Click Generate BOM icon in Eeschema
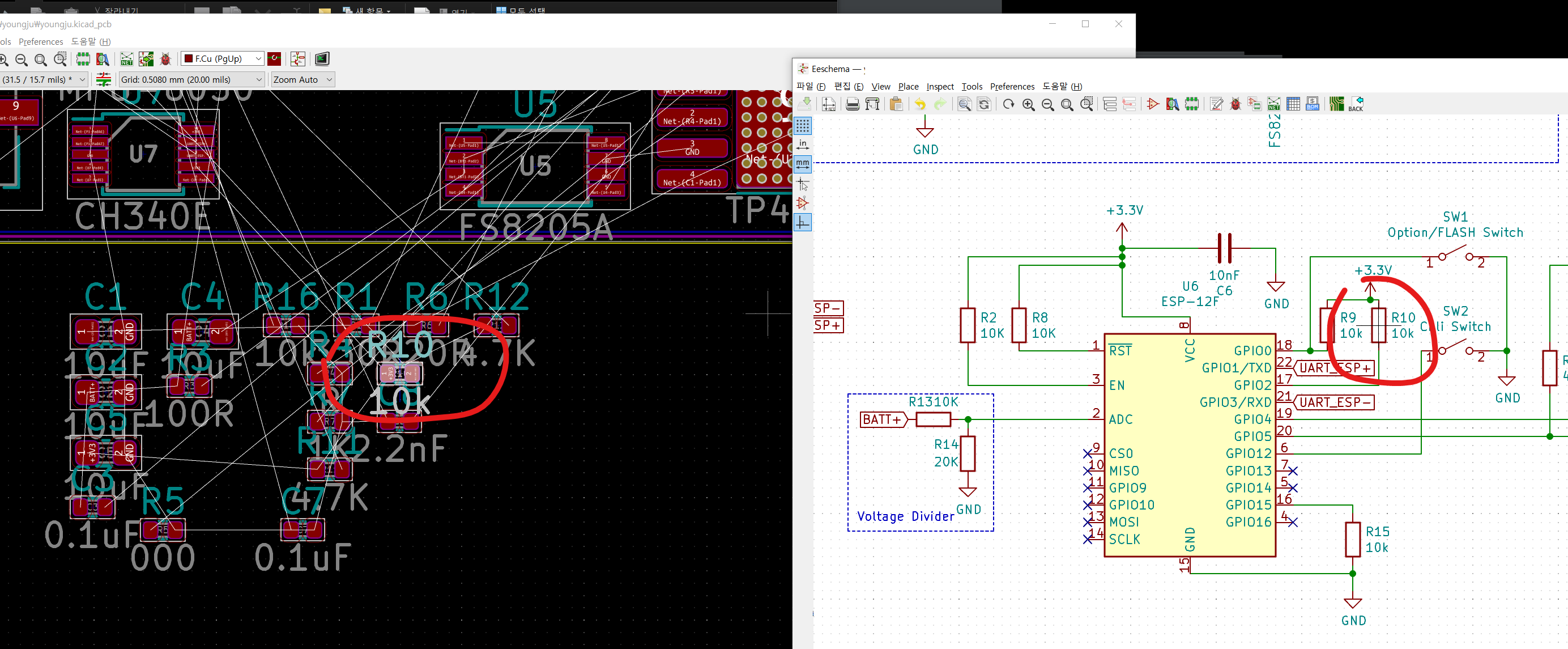The width and height of the screenshot is (1568, 649). tap(1313, 104)
